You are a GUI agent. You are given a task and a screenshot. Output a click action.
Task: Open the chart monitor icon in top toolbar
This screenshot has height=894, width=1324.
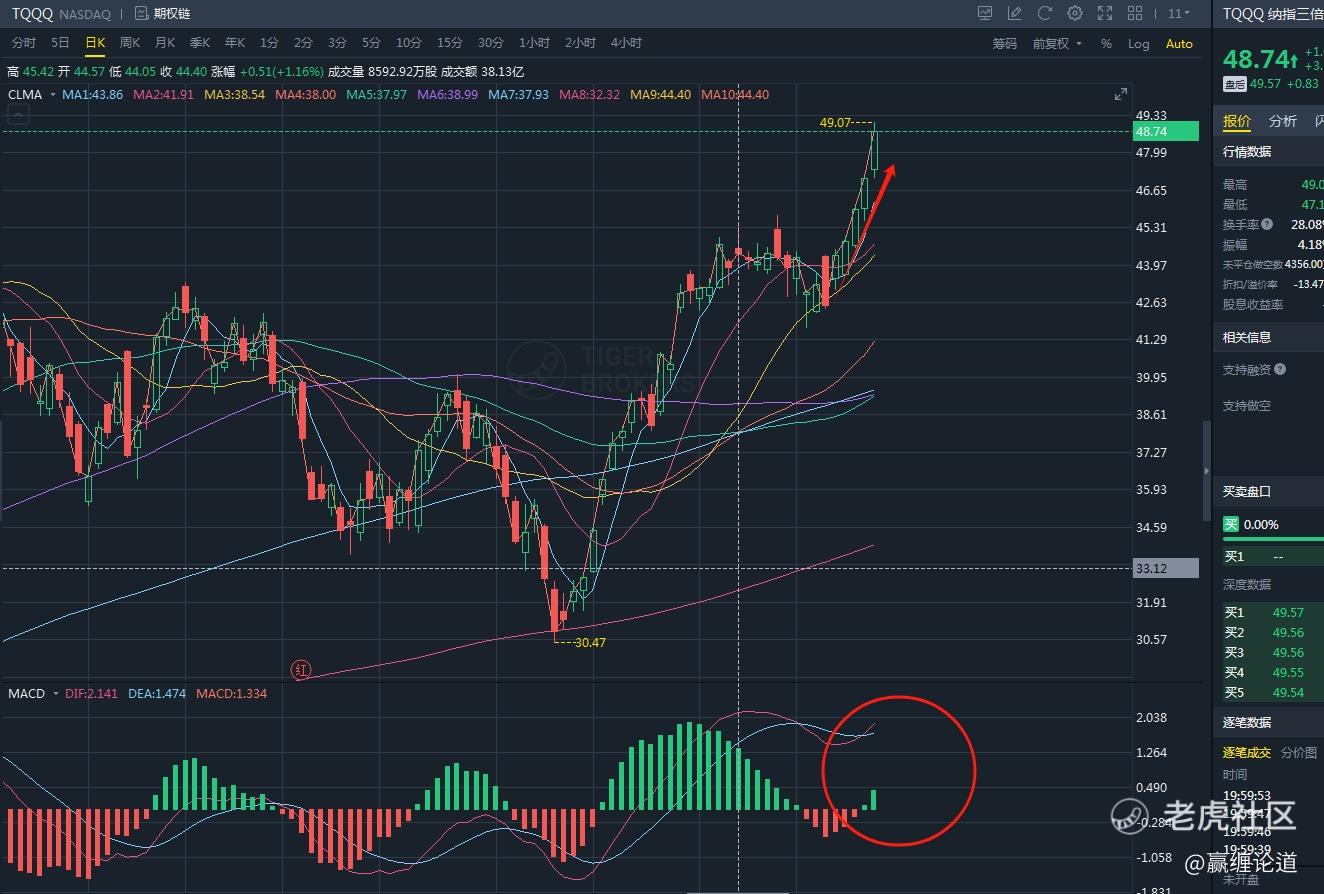(985, 14)
